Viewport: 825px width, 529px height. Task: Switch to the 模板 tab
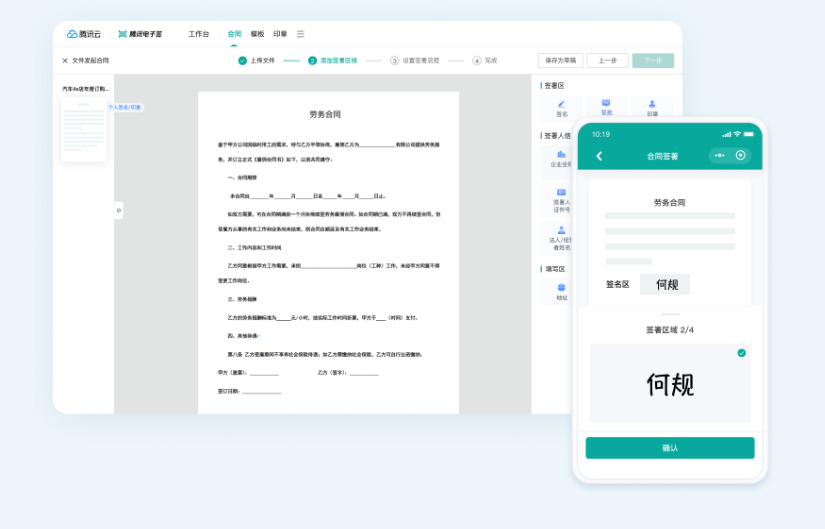pos(257,34)
